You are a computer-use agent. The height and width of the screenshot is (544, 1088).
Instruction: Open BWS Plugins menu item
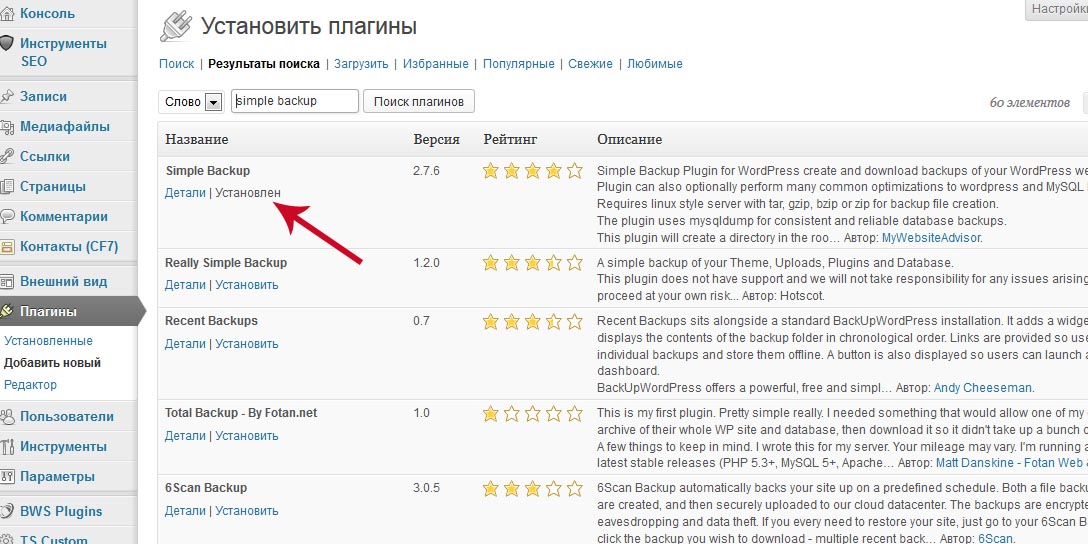pyautogui.click(x=61, y=511)
